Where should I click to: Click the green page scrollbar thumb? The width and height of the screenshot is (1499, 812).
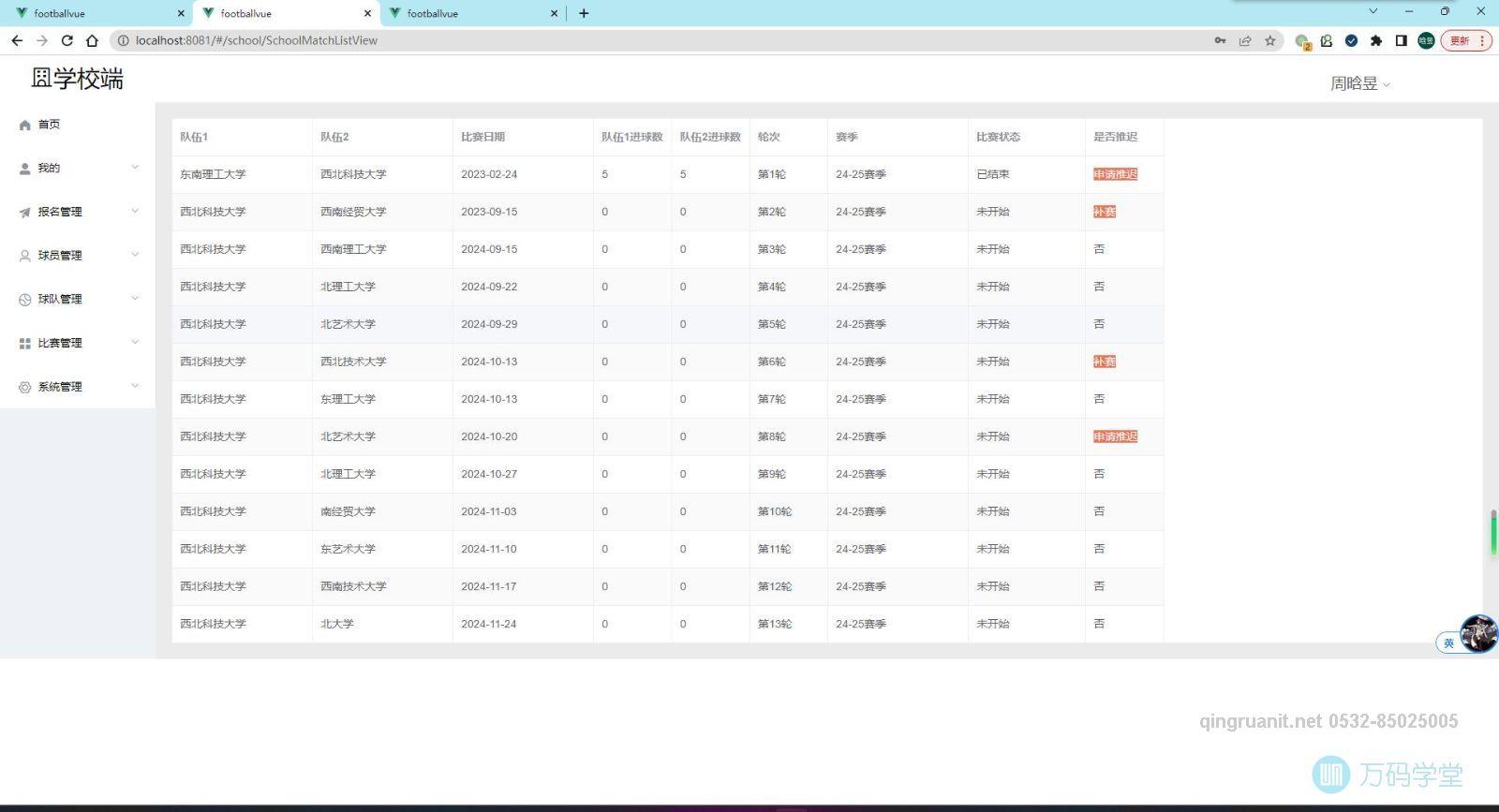pyautogui.click(x=1493, y=533)
